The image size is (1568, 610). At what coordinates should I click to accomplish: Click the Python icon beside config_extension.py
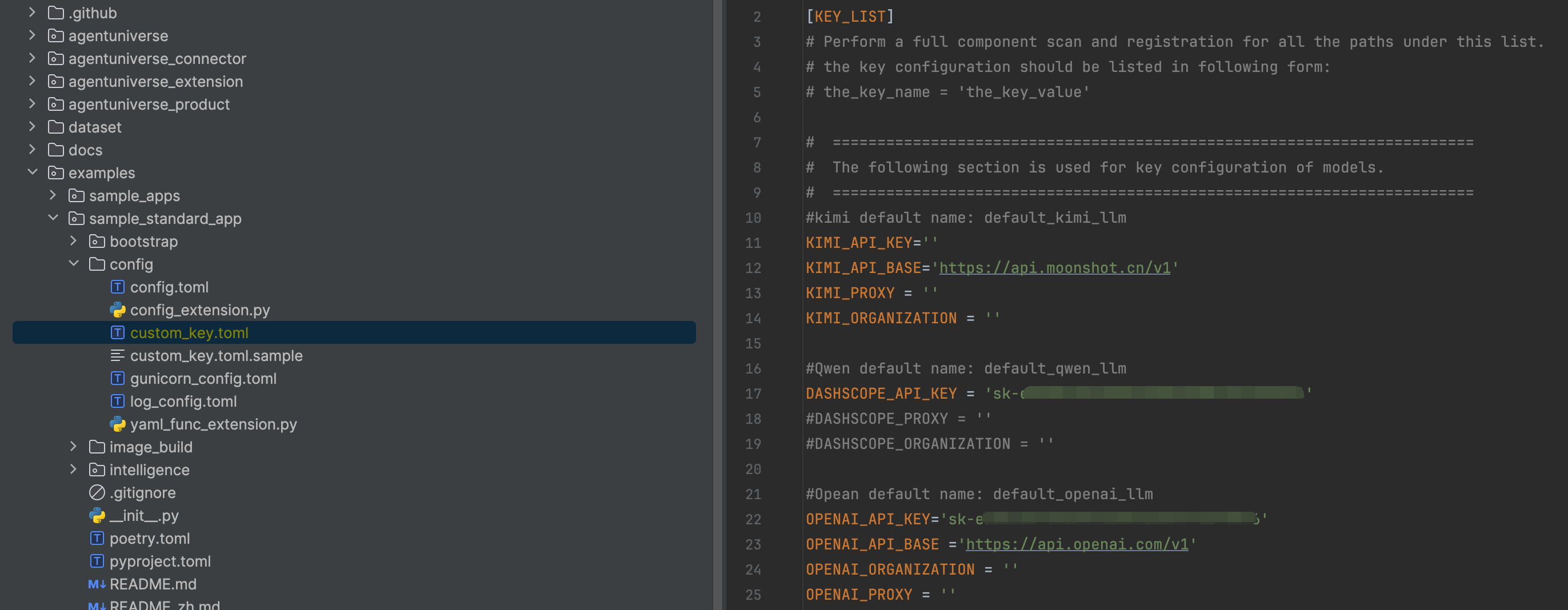tap(118, 310)
